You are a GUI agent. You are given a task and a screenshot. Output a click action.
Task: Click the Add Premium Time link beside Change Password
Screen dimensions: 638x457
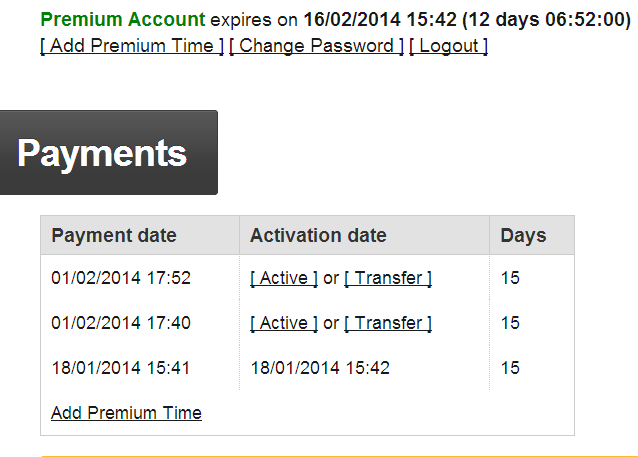pos(132,45)
